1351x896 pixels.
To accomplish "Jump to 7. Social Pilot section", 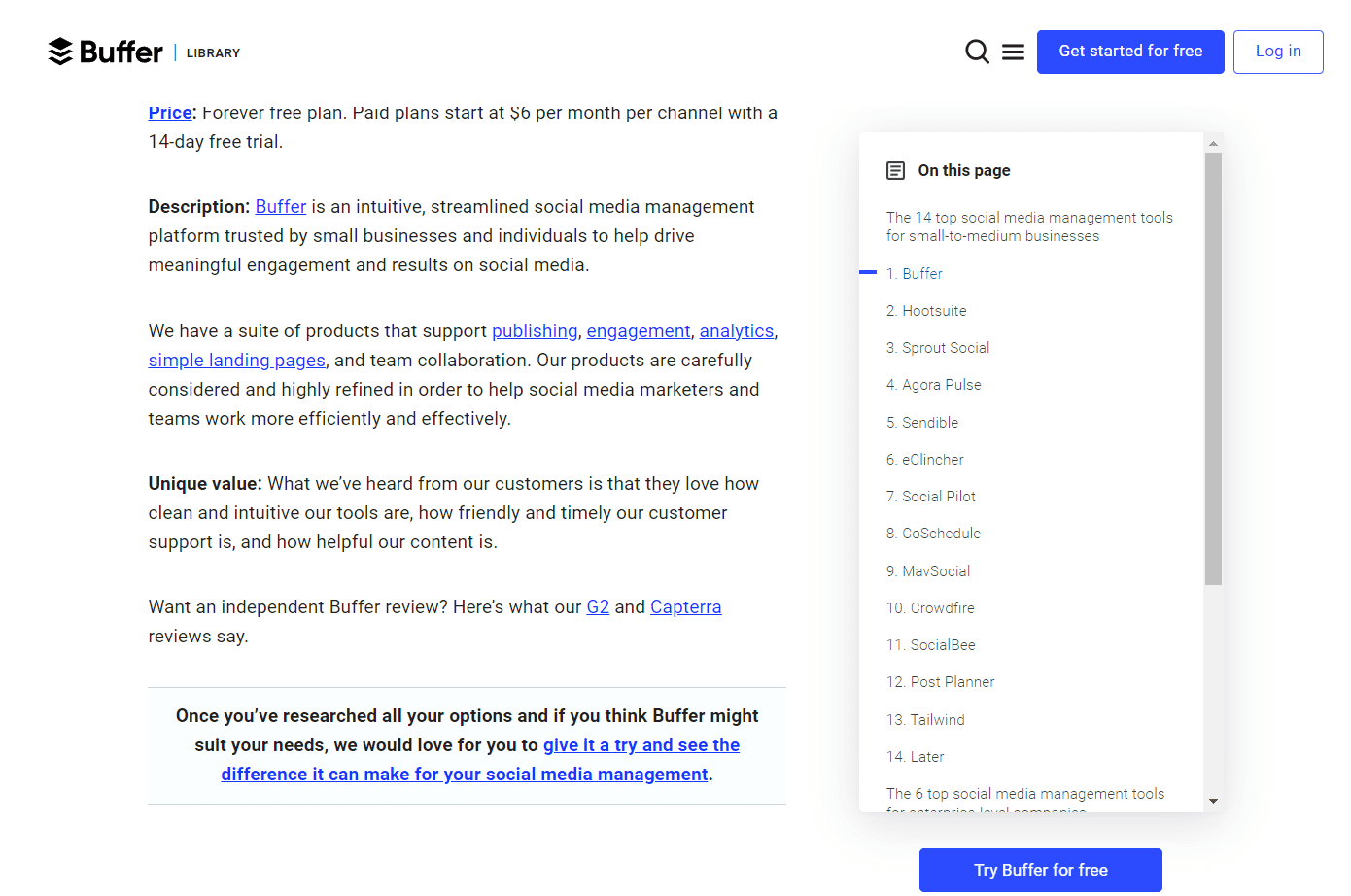I will tap(931, 497).
